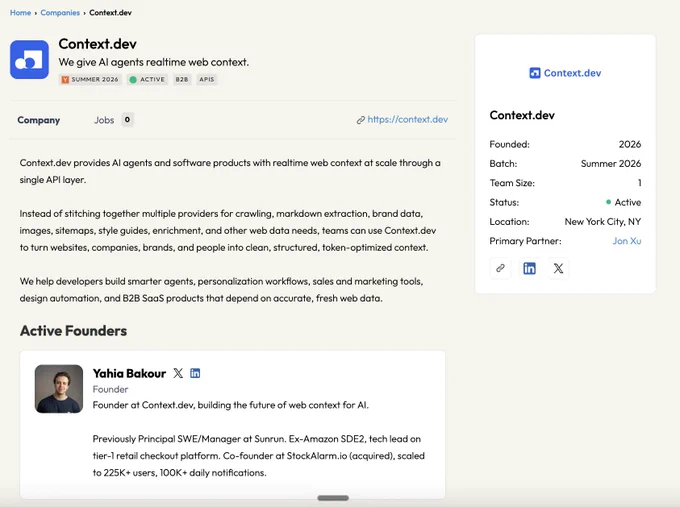680x507 pixels.
Task: Switch to the Company tab
Action: (x=39, y=120)
